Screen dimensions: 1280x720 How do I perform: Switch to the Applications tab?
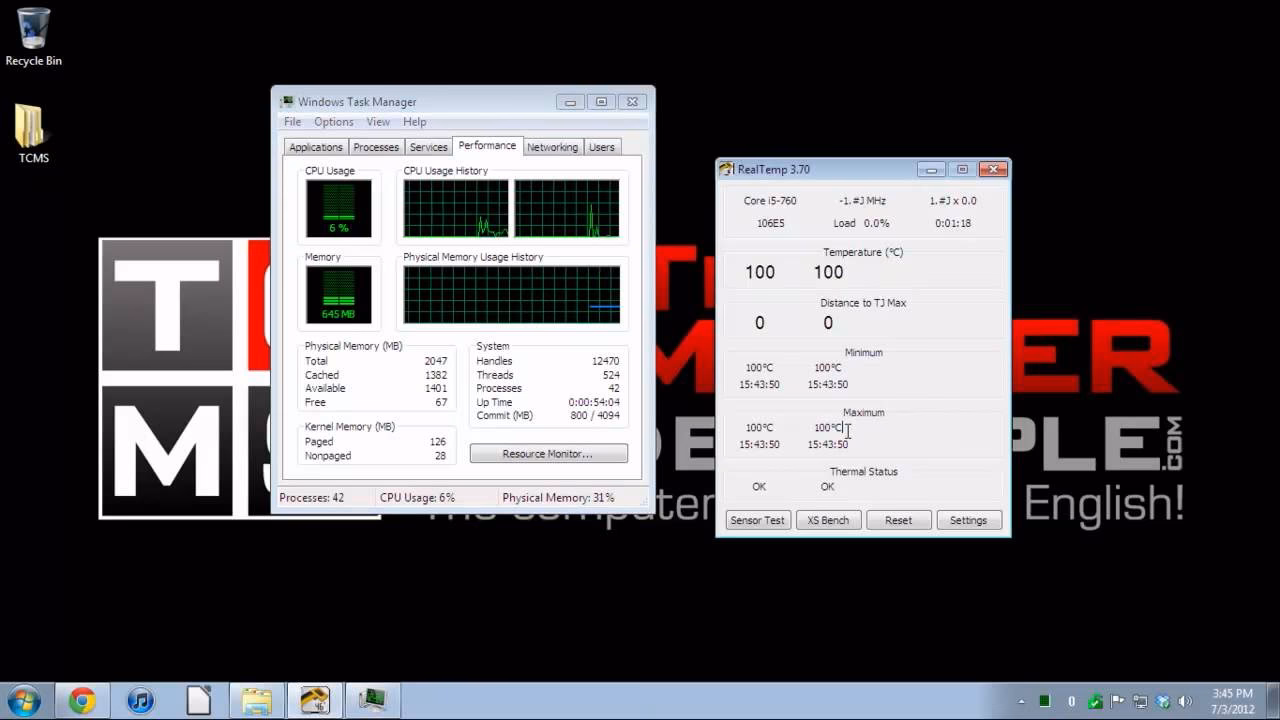[316, 147]
